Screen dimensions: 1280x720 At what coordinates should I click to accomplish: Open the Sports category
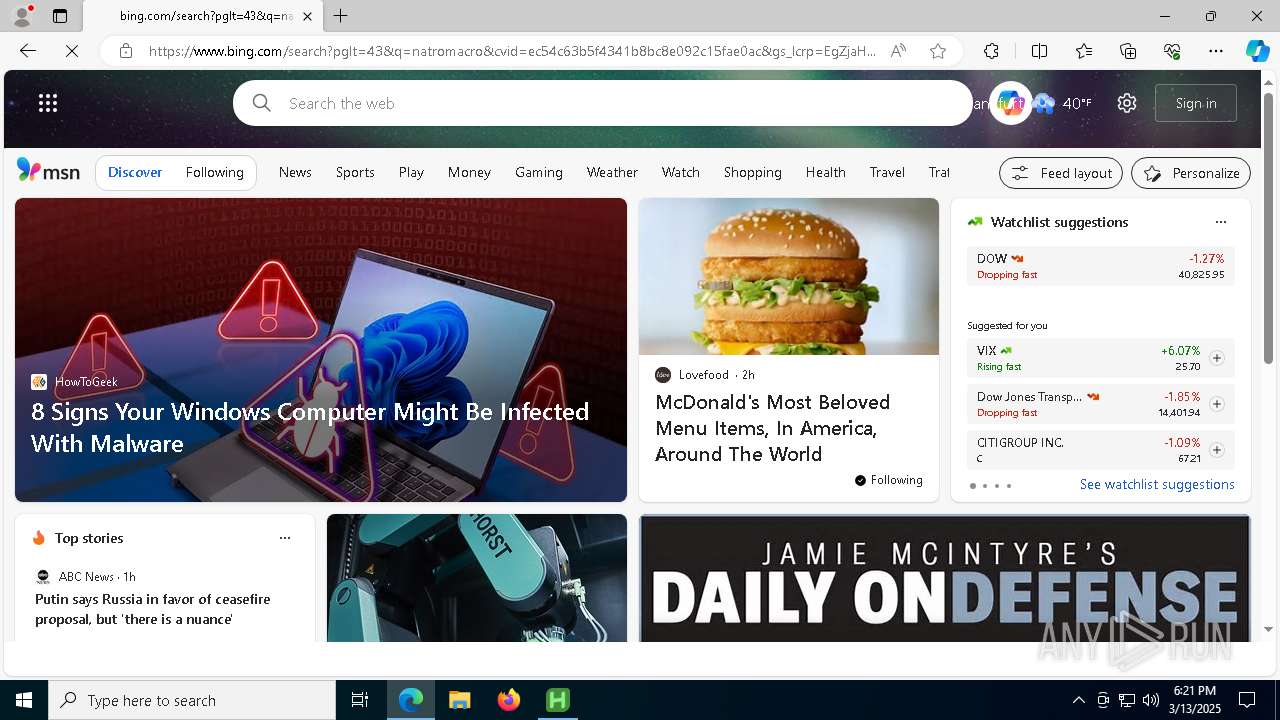coord(355,172)
